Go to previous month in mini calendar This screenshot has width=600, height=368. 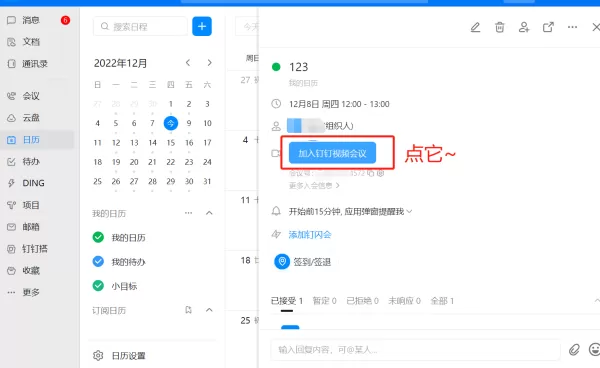coord(188,63)
